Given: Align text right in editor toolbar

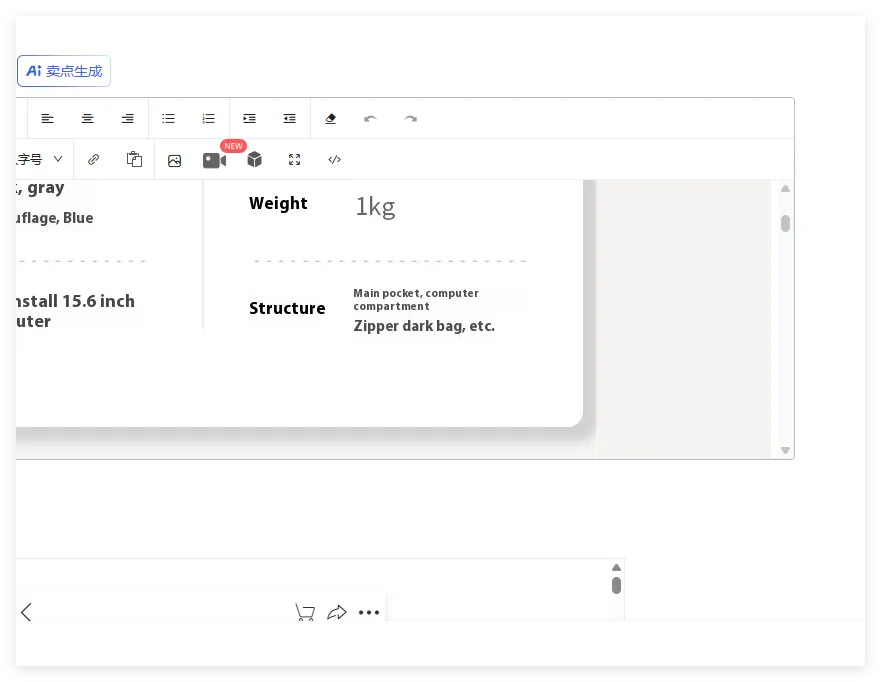Looking at the screenshot, I should (x=128, y=119).
